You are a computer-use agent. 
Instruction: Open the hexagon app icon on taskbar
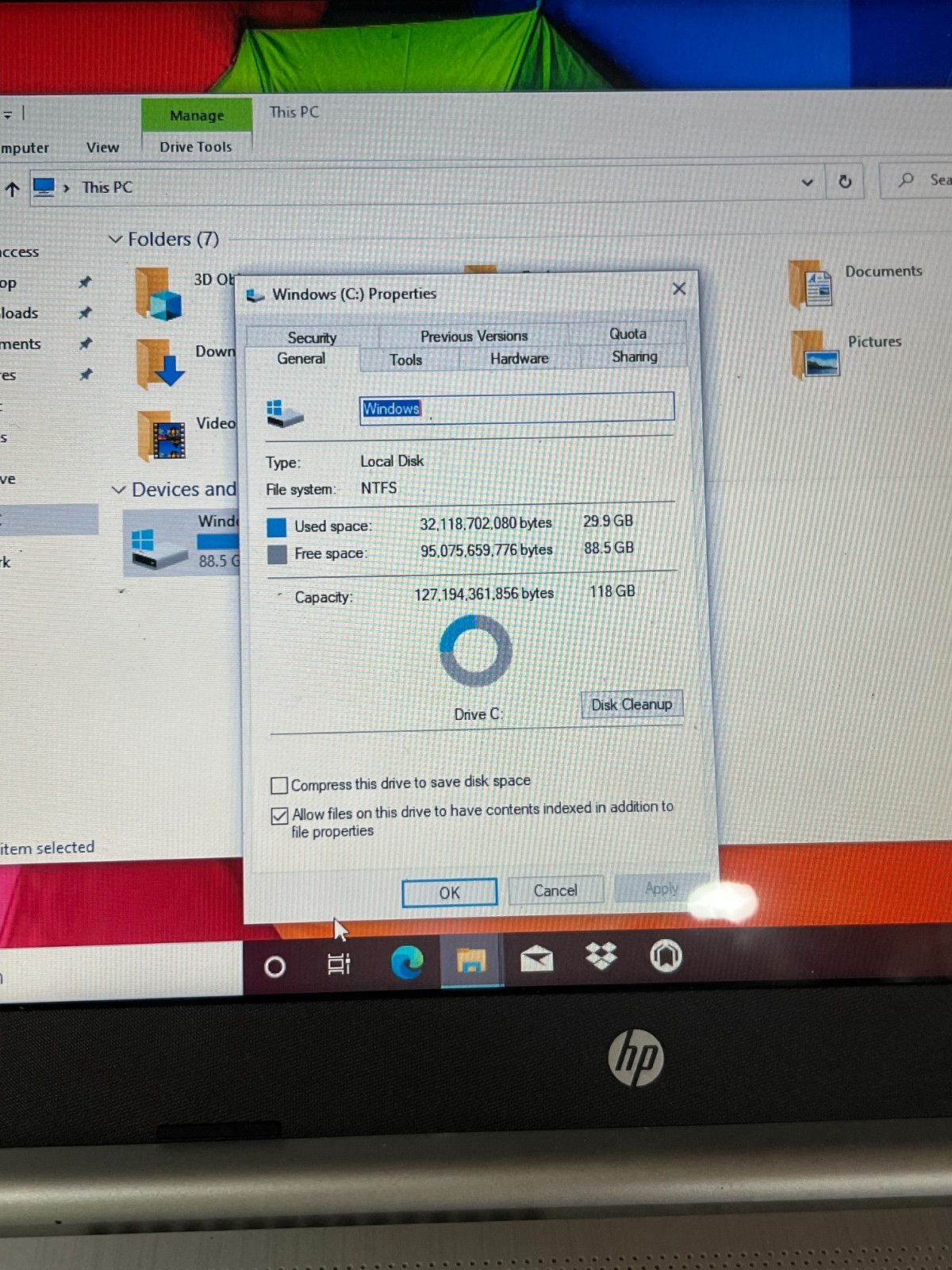pyautogui.click(x=666, y=956)
